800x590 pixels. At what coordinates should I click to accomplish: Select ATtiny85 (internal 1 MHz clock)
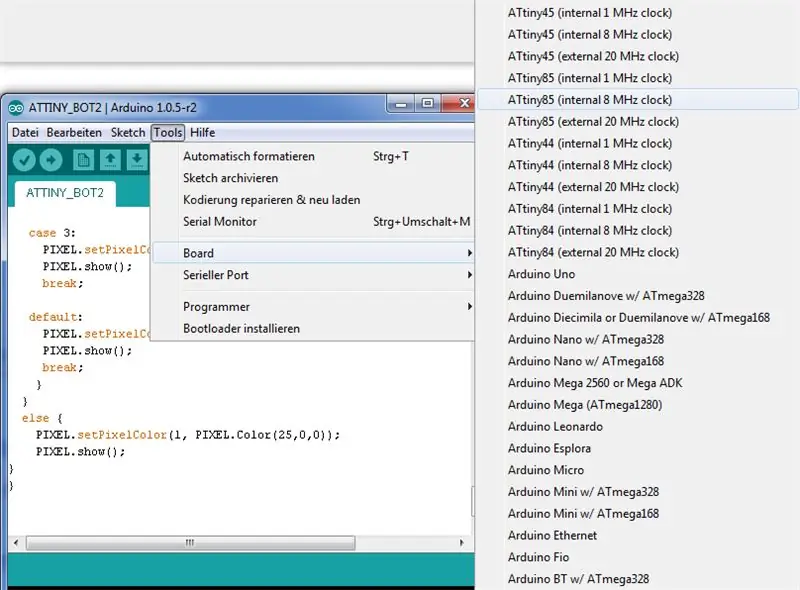pyautogui.click(x=638, y=78)
